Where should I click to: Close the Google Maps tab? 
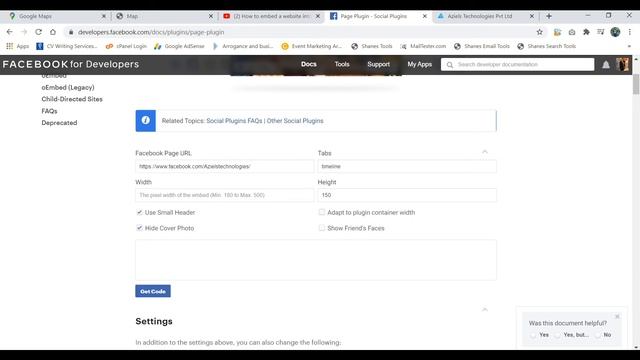point(104,16)
